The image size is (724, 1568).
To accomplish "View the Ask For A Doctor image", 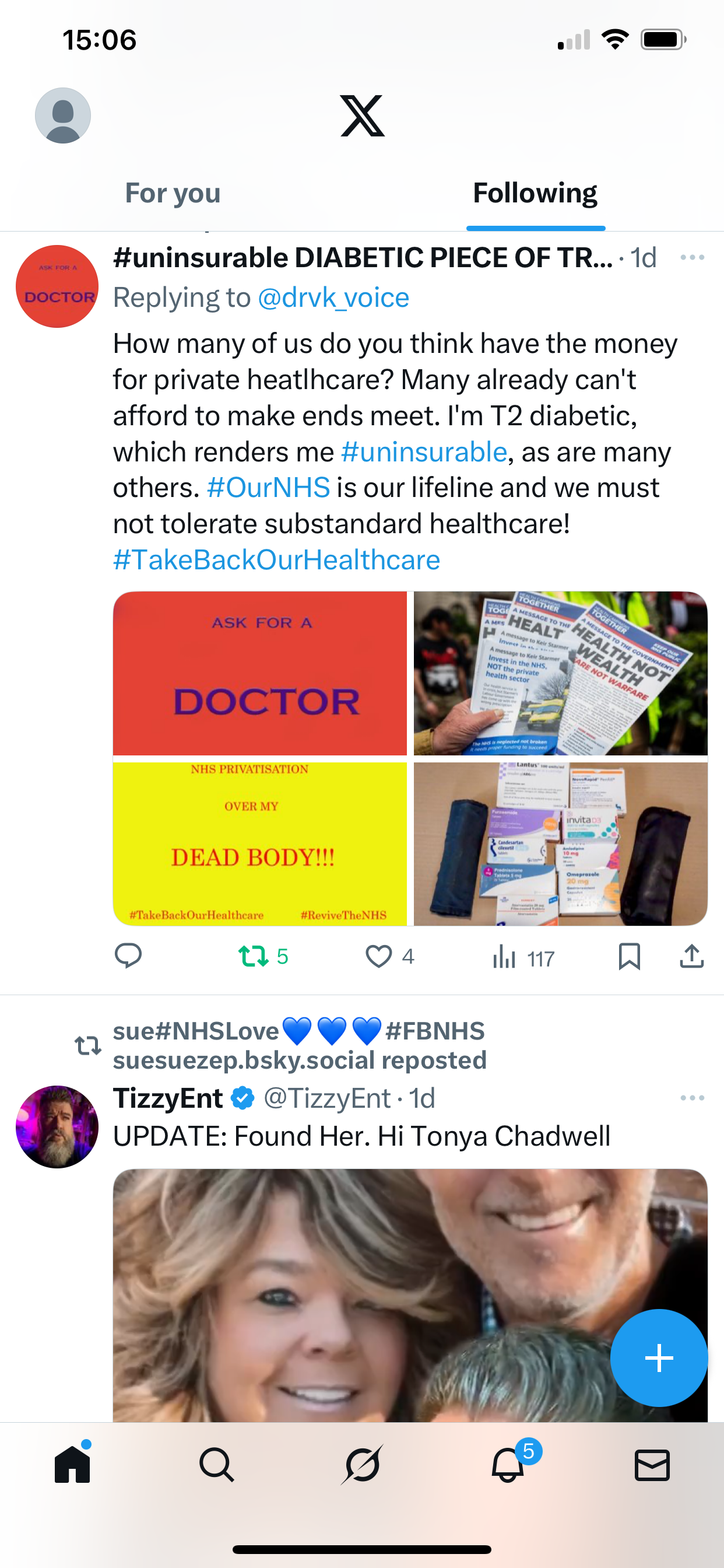I will [260, 673].
